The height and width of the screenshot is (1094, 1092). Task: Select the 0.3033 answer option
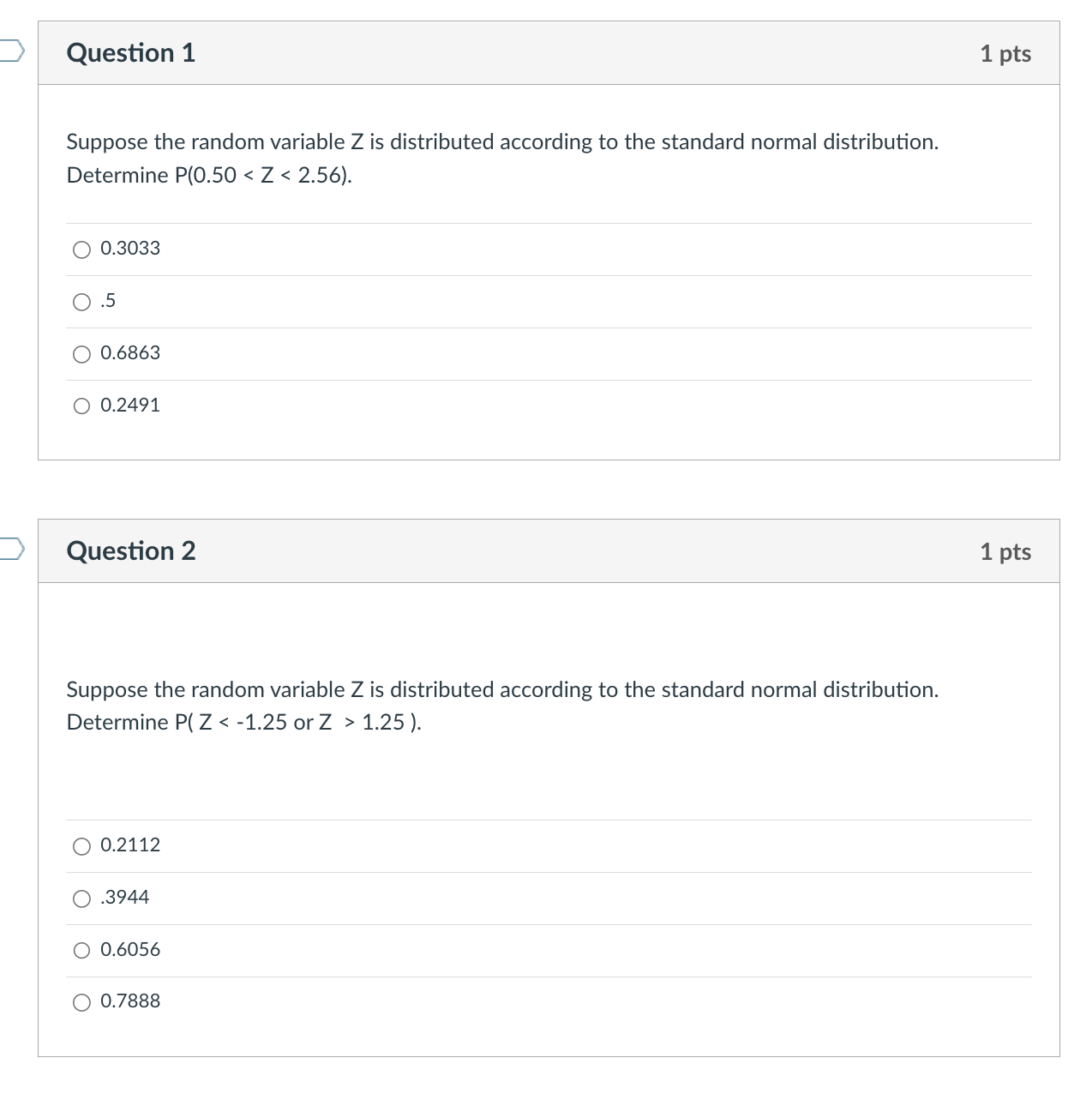[81, 249]
